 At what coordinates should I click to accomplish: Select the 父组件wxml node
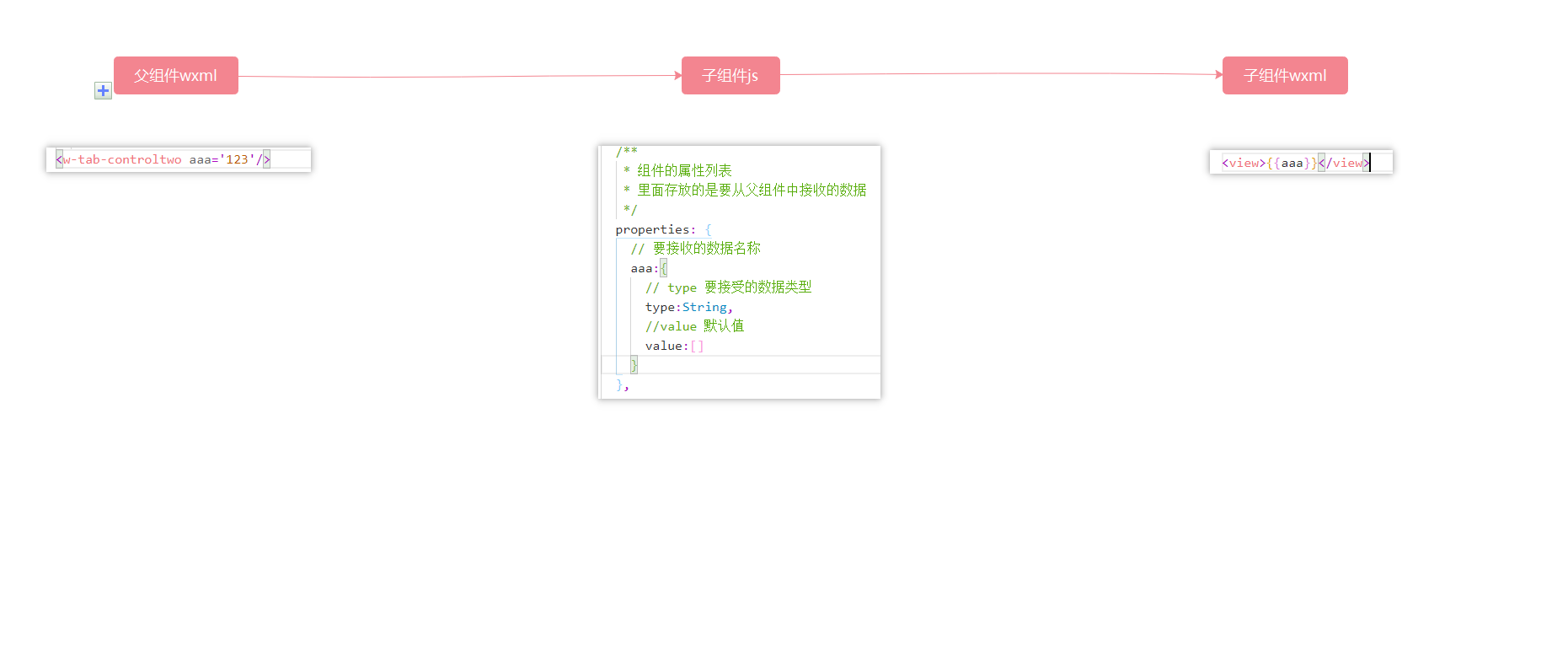pyautogui.click(x=176, y=76)
